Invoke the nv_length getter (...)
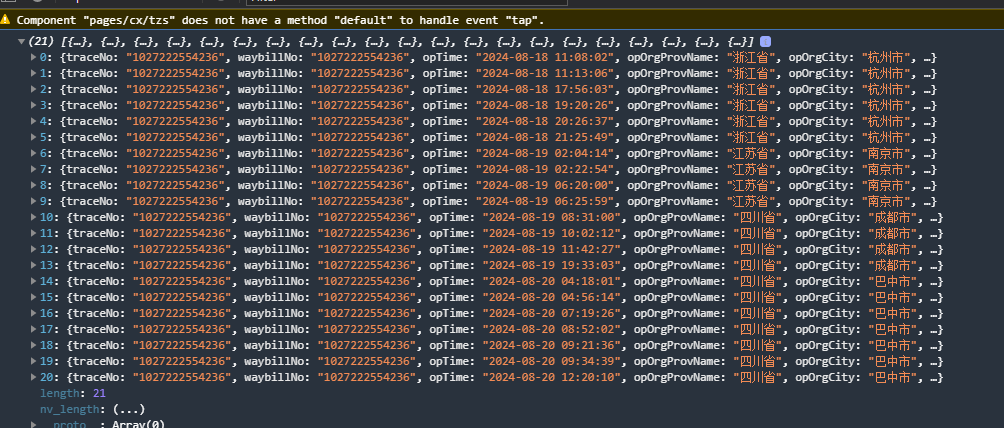Image resolution: width=1004 pixels, height=428 pixels. 129,409
